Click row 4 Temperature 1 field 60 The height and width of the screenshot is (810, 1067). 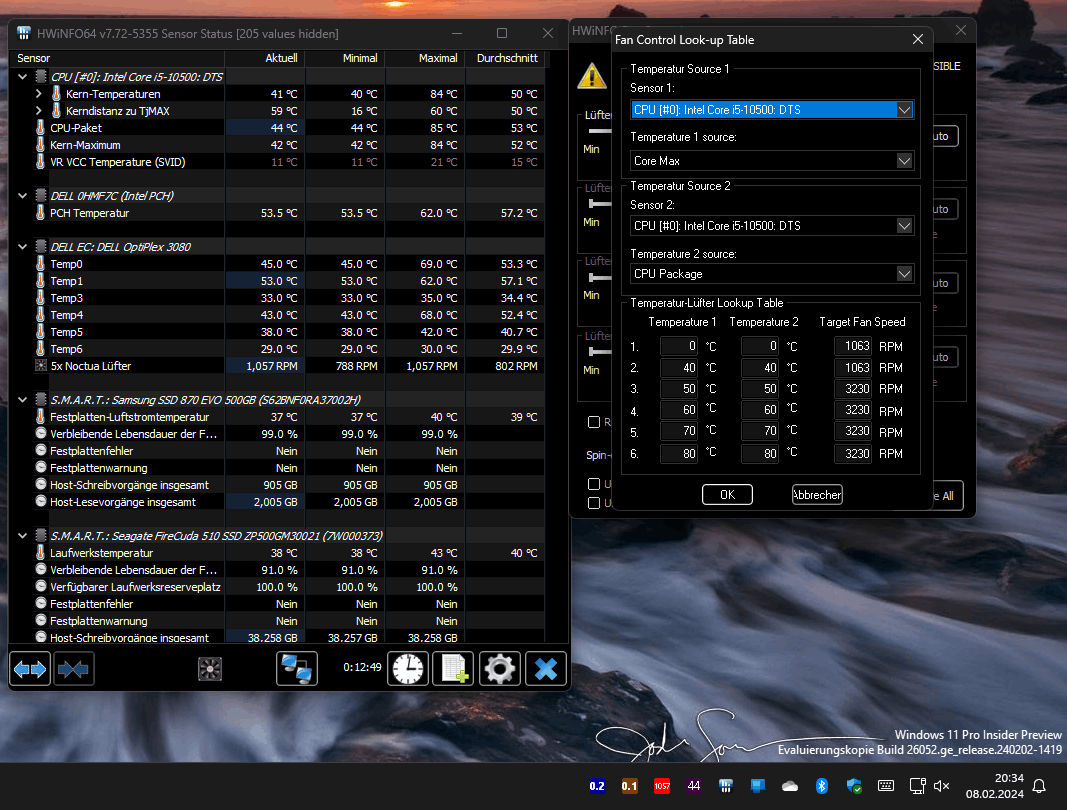678,410
